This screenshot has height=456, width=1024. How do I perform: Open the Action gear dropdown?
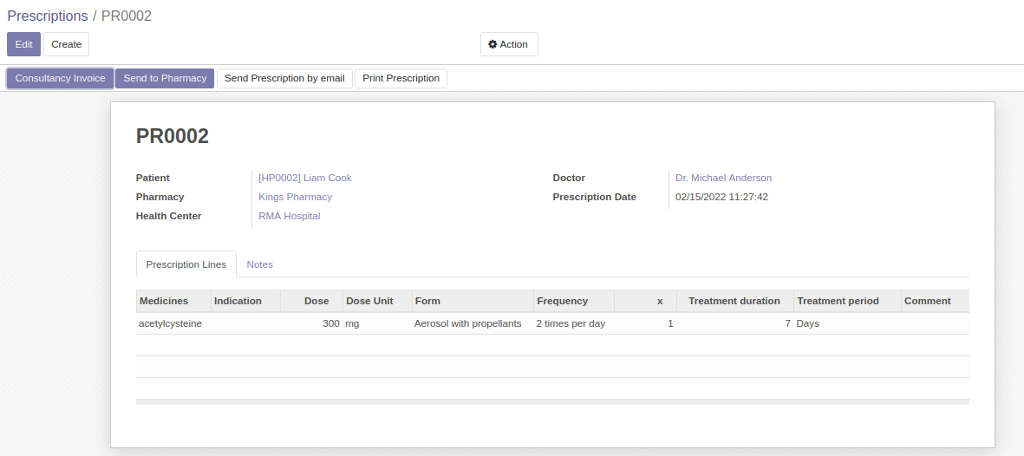(x=508, y=44)
